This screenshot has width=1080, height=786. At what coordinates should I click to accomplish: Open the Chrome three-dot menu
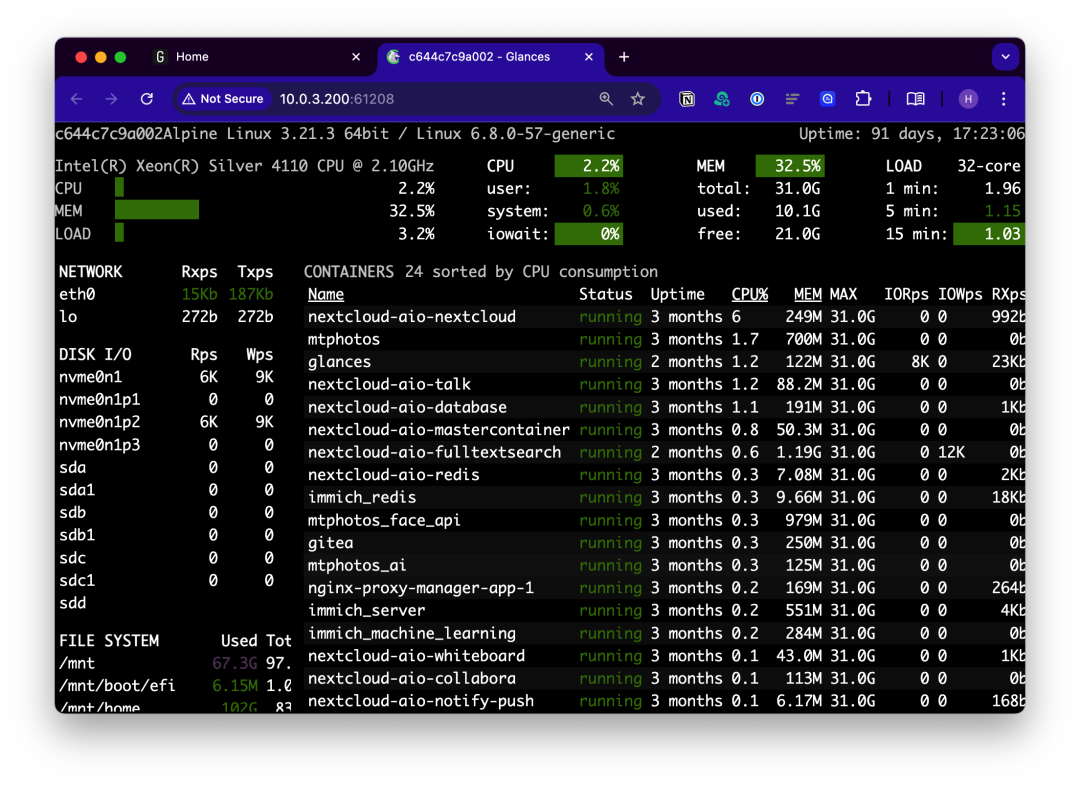tap(1003, 99)
